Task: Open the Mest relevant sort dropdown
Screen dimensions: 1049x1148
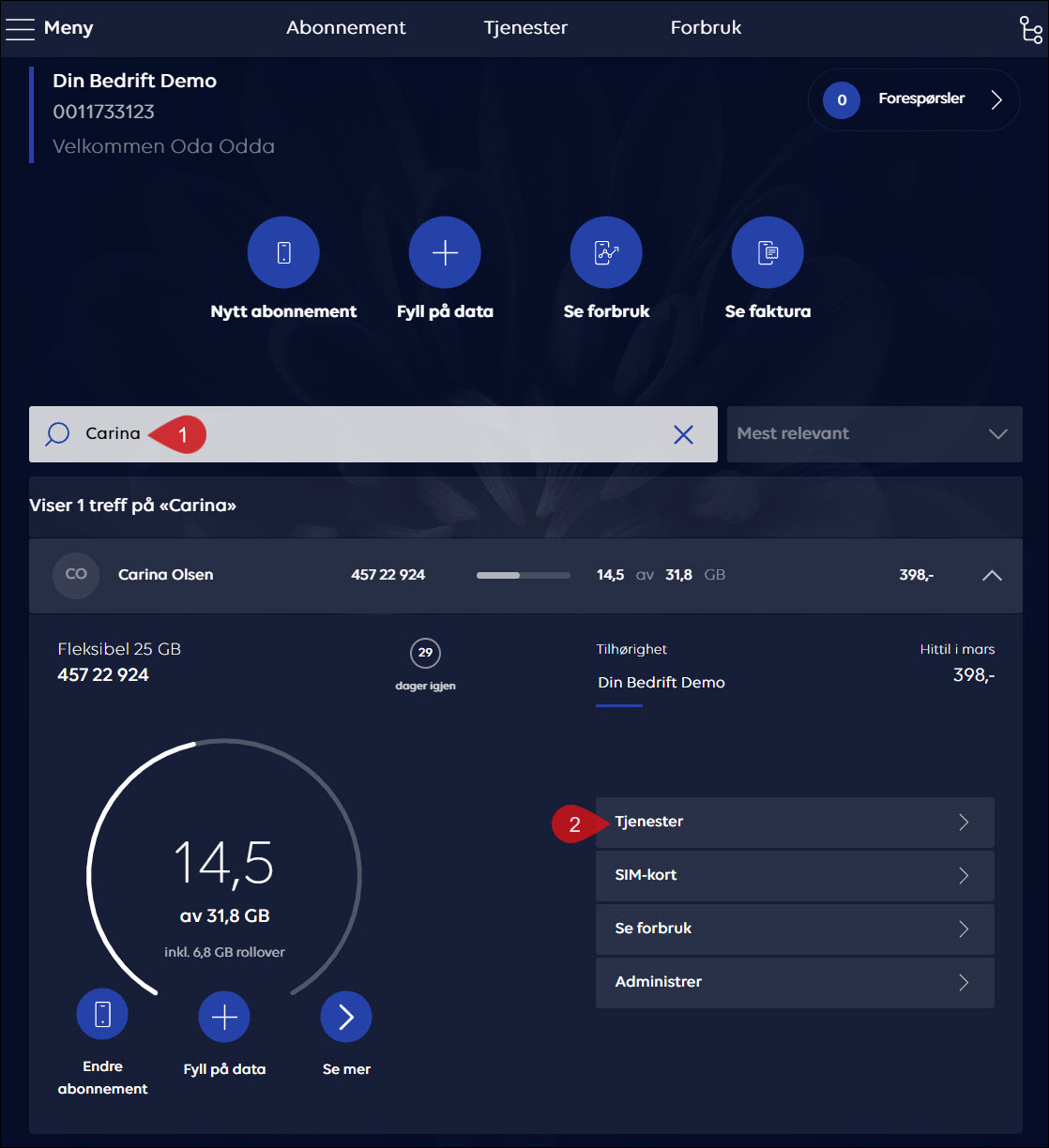Action: (874, 434)
